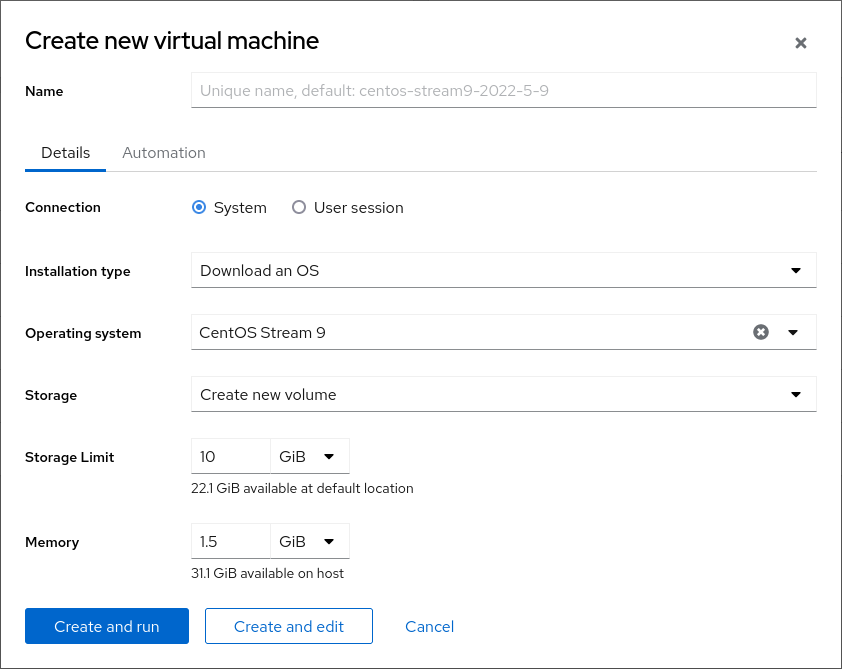Focus the virtual machine Name field
This screenshot has width=842, height=669.
click(503, 90)
